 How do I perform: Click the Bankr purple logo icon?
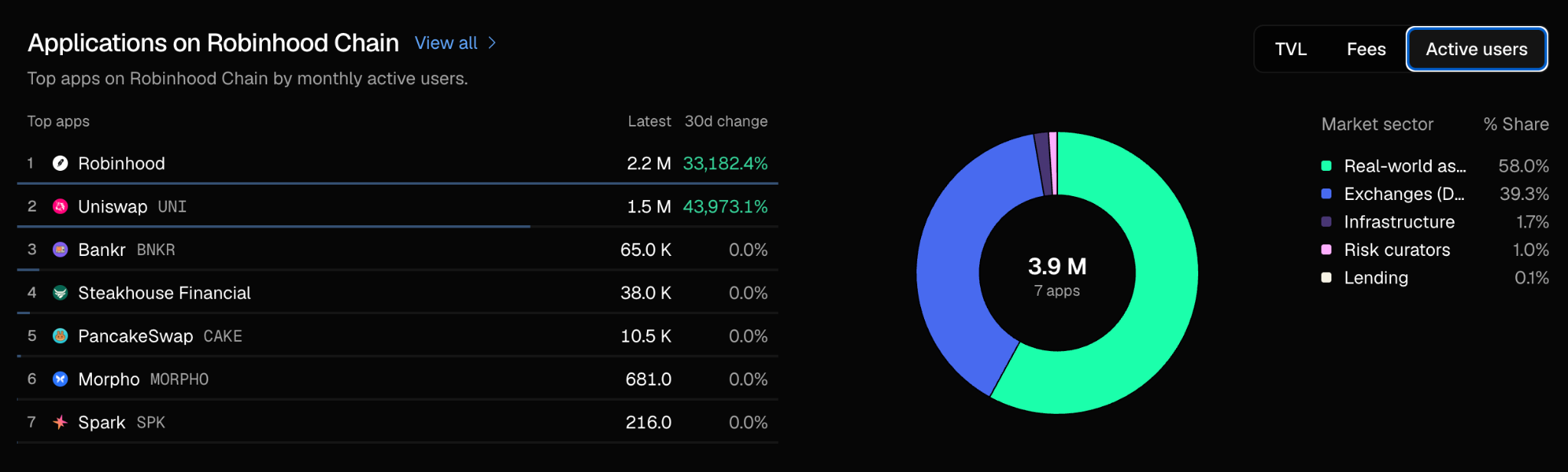tap(60, 250)
